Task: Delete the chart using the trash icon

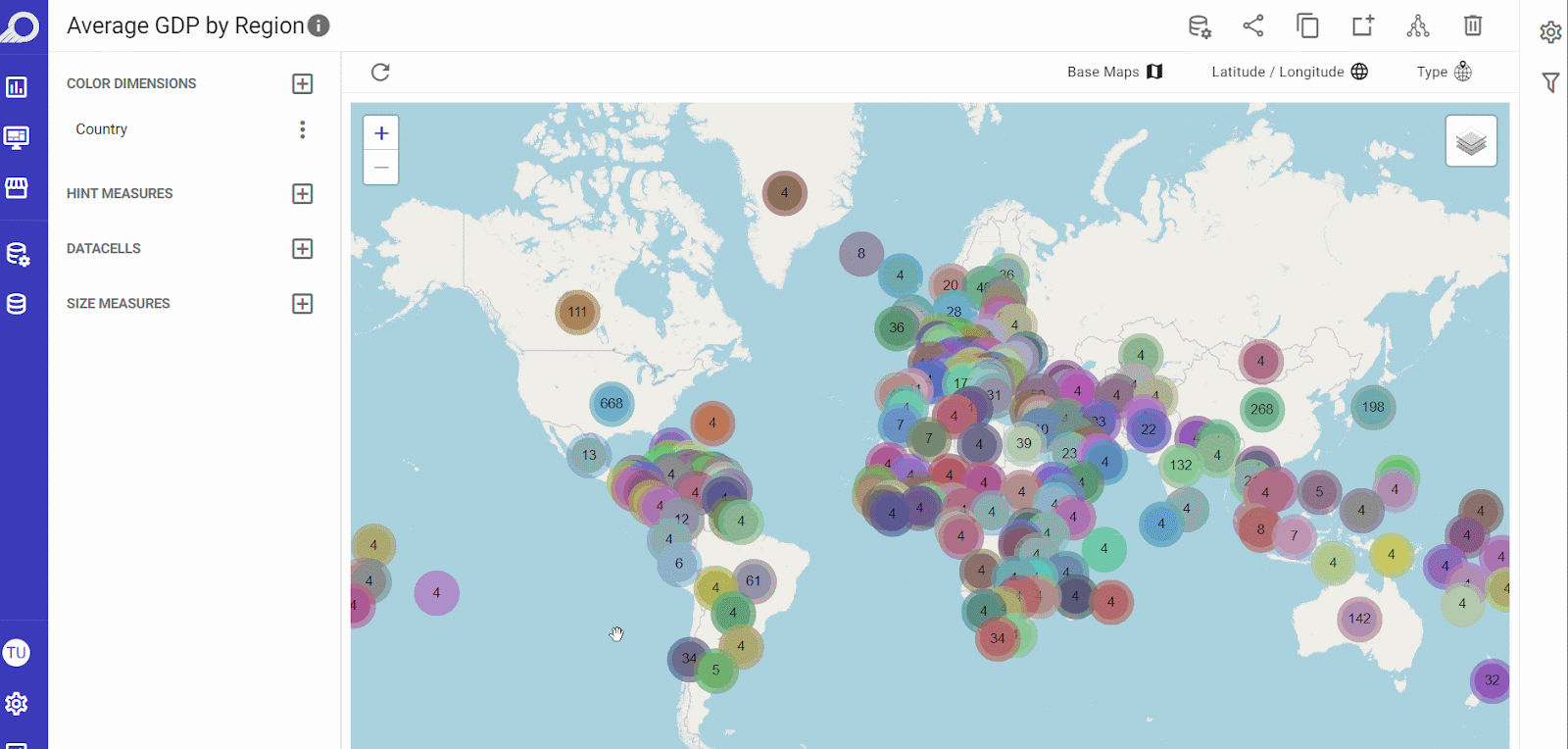Action: tap(1473, 25)
